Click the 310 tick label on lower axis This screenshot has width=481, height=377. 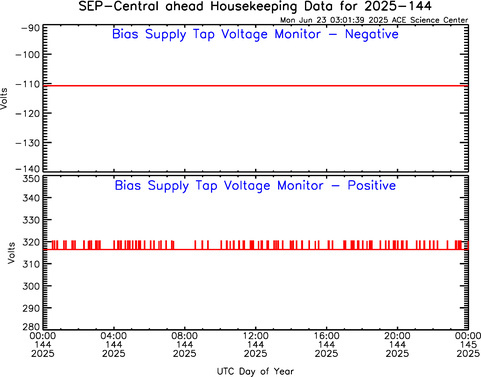click(x=31, y=264)
